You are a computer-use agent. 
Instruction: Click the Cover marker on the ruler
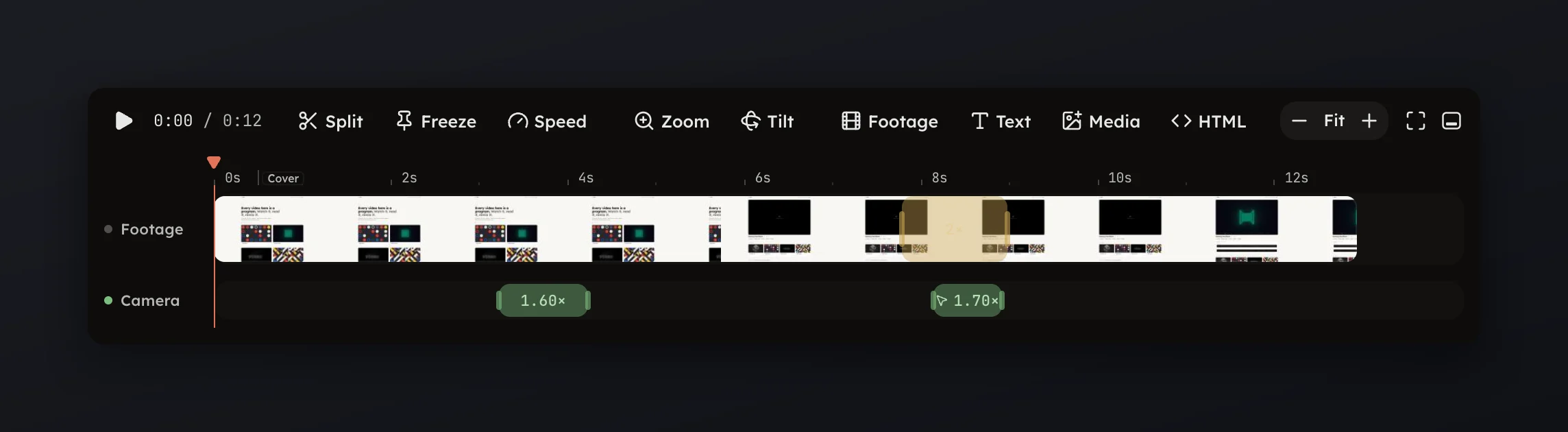click(283, 178)
